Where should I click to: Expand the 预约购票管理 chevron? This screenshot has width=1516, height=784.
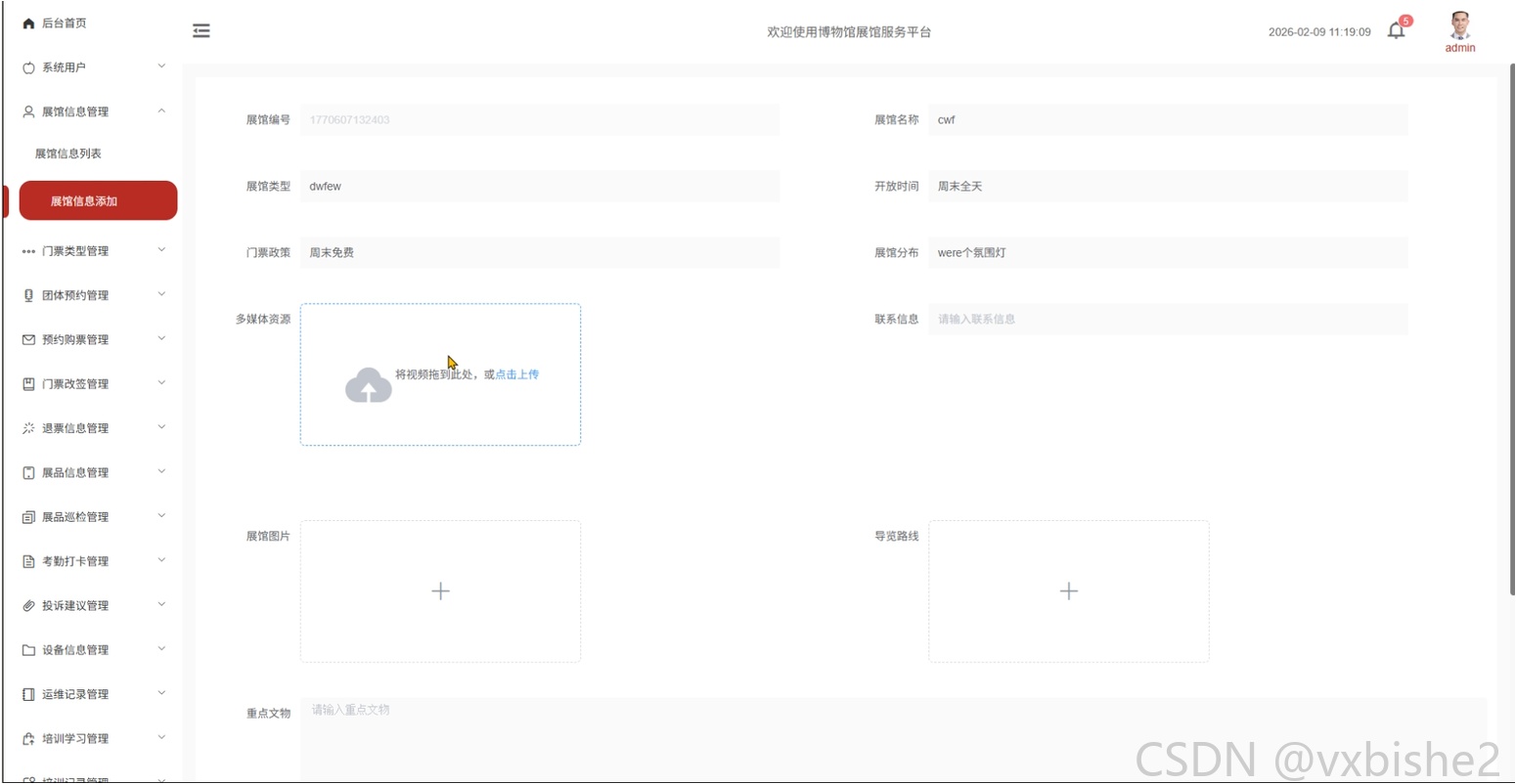[161, 338]
